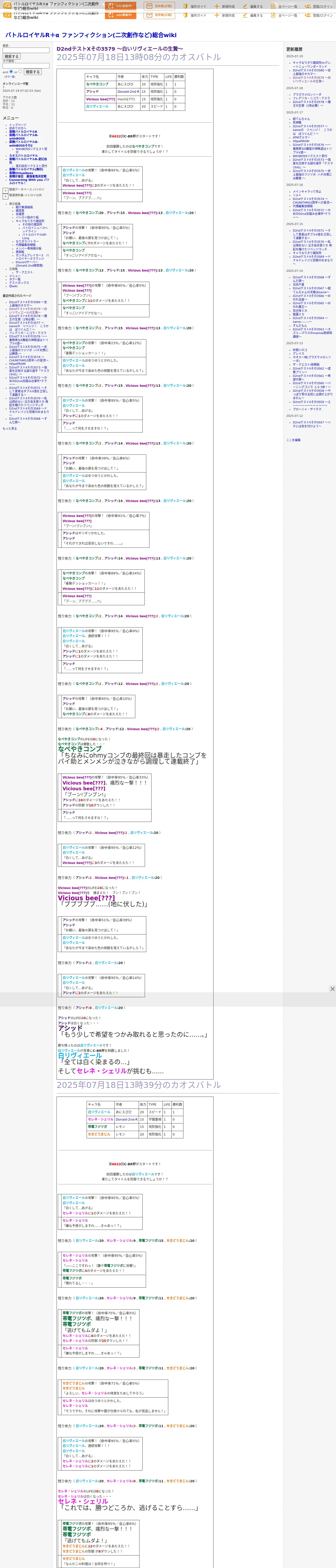Open 雑談室 bulletin board link
336x1568 pixels.
[x=20, y=211]
